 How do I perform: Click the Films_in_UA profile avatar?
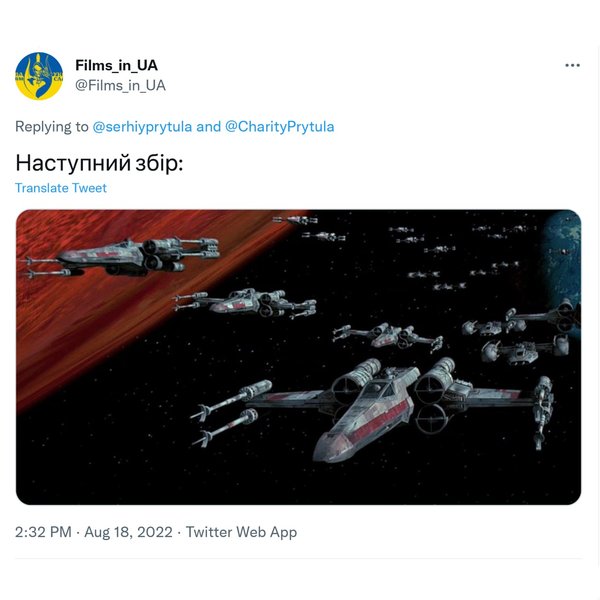coord(39,76)
